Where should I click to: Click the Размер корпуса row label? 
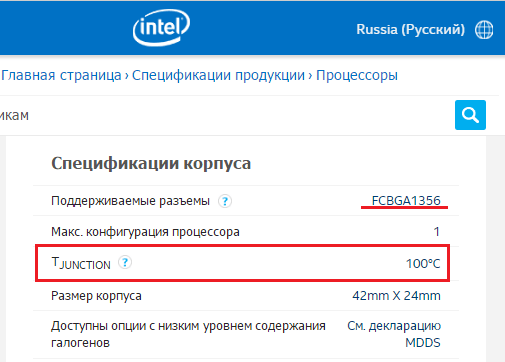(x=96, y=296)
